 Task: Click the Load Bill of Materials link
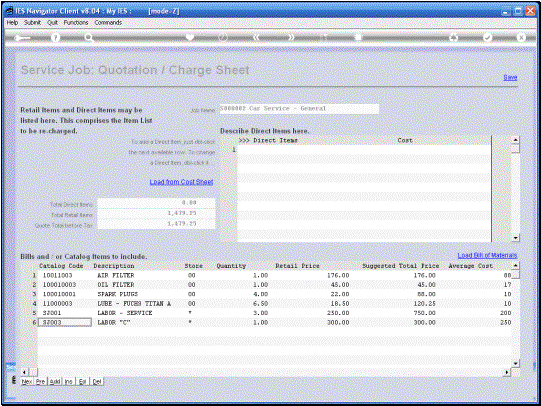pyautogui.click(x=487, y=255)
